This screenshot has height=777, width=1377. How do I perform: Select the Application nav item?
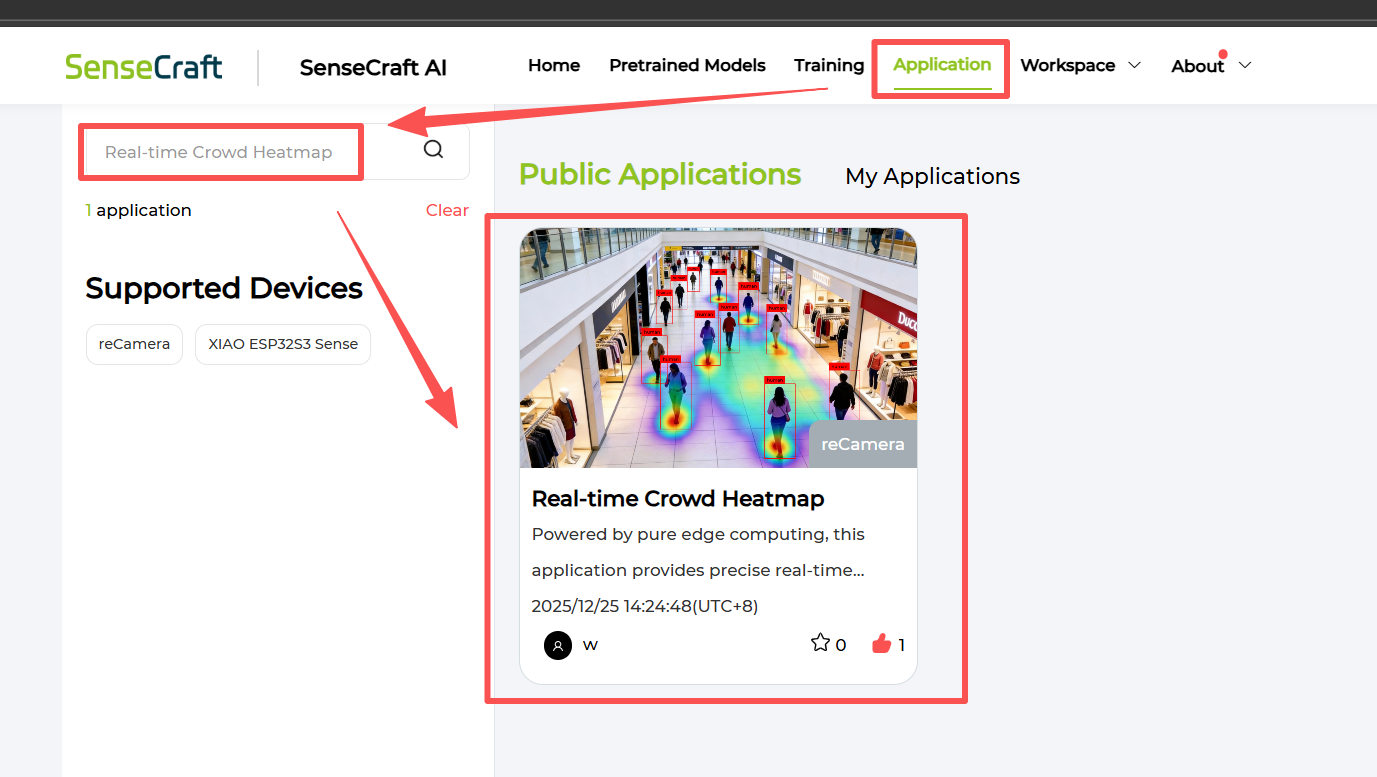942,65
